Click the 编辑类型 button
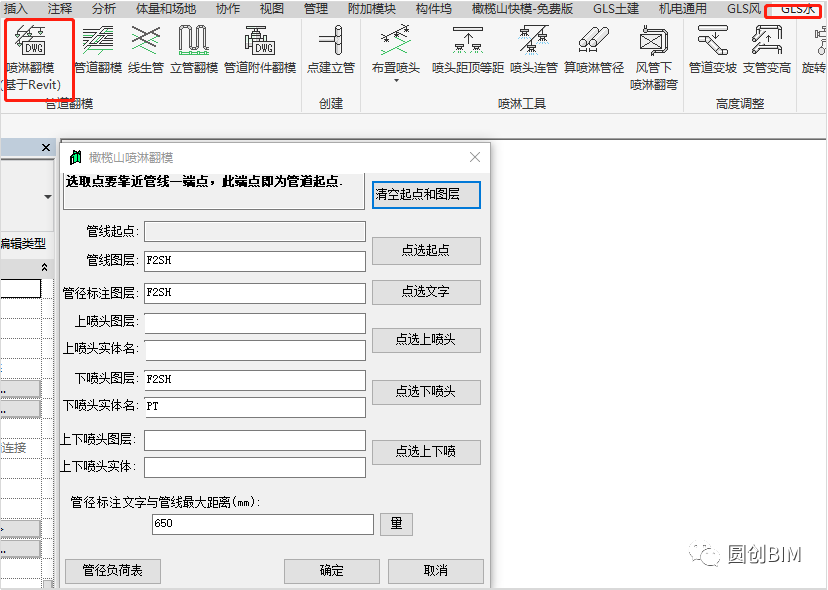This screenshot has height=590, width=828. (23, 244)
